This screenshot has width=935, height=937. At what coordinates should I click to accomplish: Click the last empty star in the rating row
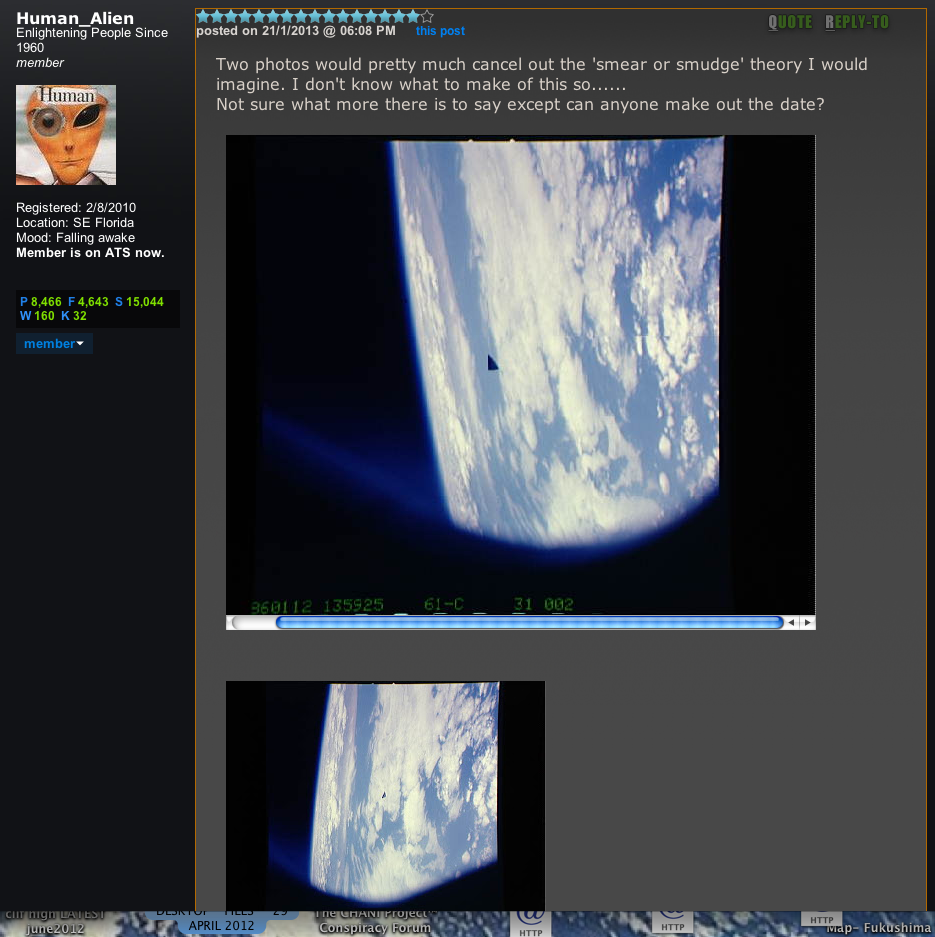[428, 16]
